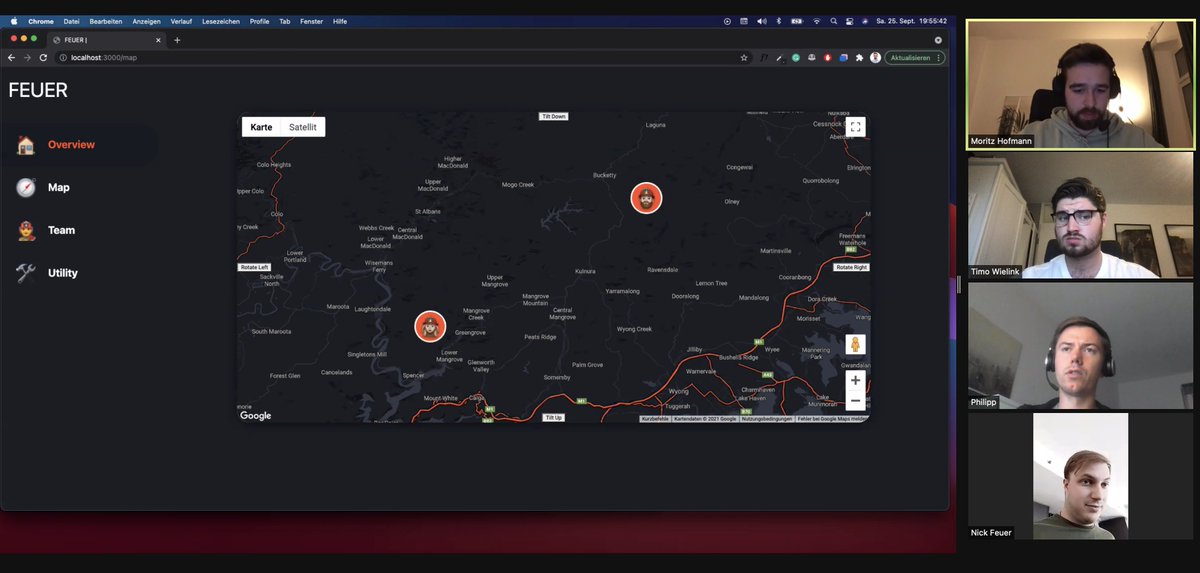1200x573 pixels.
Task: Go forward in browser history
Action: click(27, 58)
